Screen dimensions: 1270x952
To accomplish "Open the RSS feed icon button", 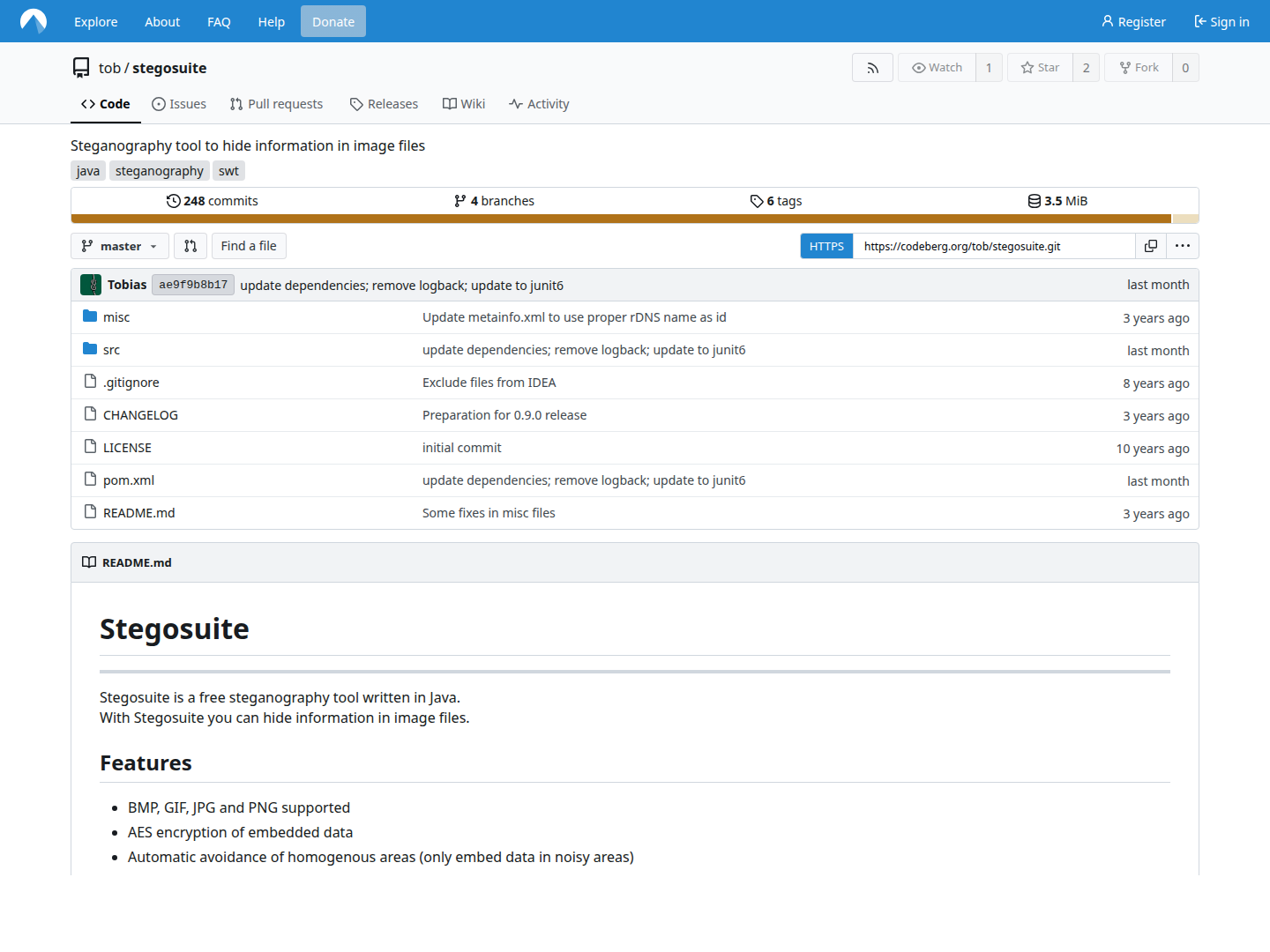I will pyautogui.click(x=872, y=68).
